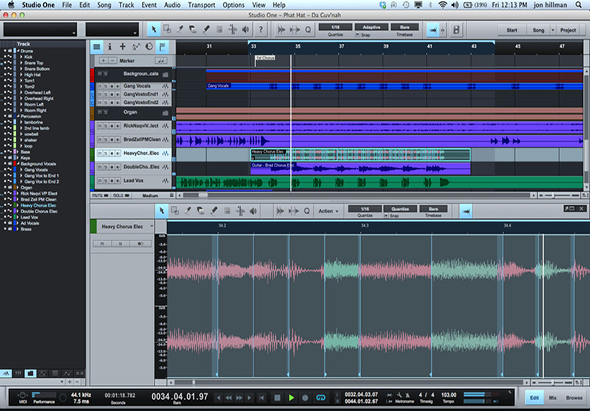Click the Edit view button

534,397
